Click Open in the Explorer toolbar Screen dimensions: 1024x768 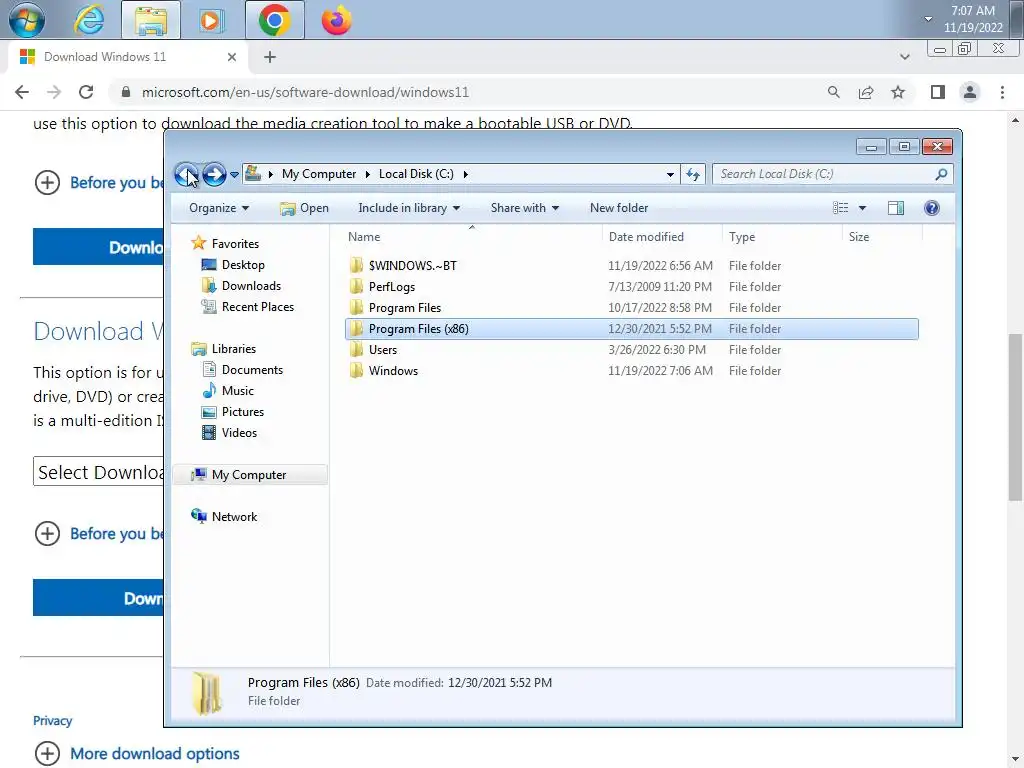(304, 208)
